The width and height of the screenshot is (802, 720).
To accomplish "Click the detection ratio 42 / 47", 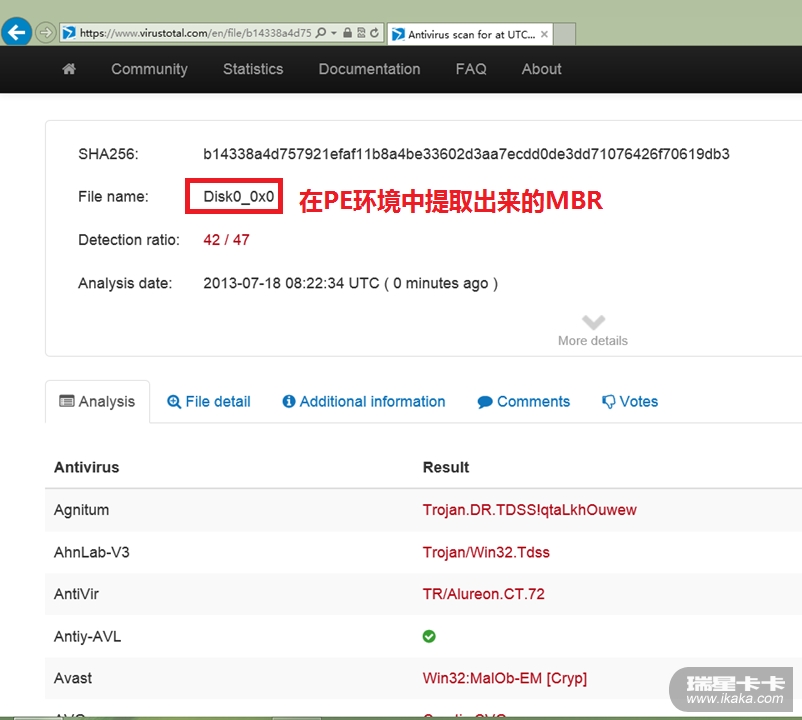I will coord(226,240).
